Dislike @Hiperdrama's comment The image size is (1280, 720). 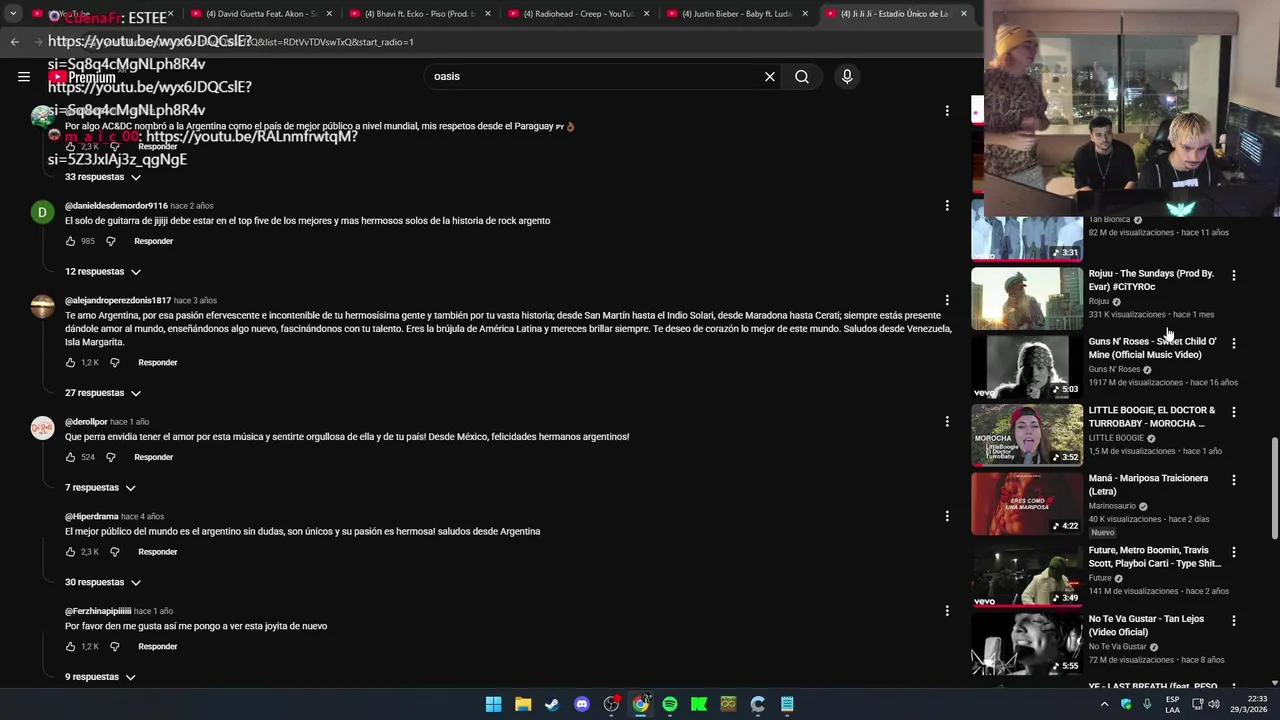pyautogui.click(x=114, y=552)
